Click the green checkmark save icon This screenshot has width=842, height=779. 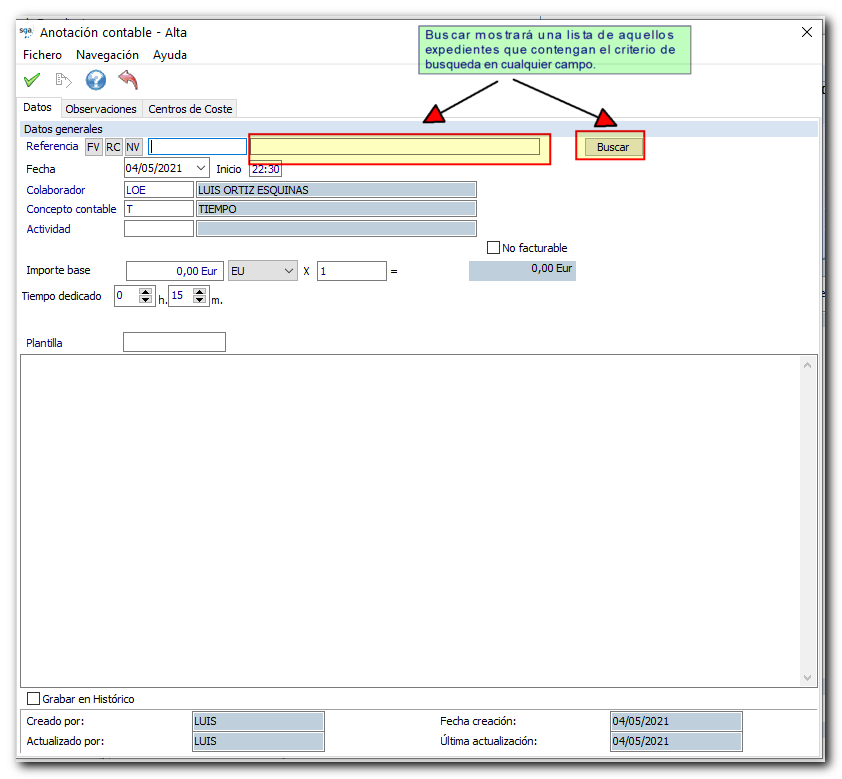coord(32,80)
